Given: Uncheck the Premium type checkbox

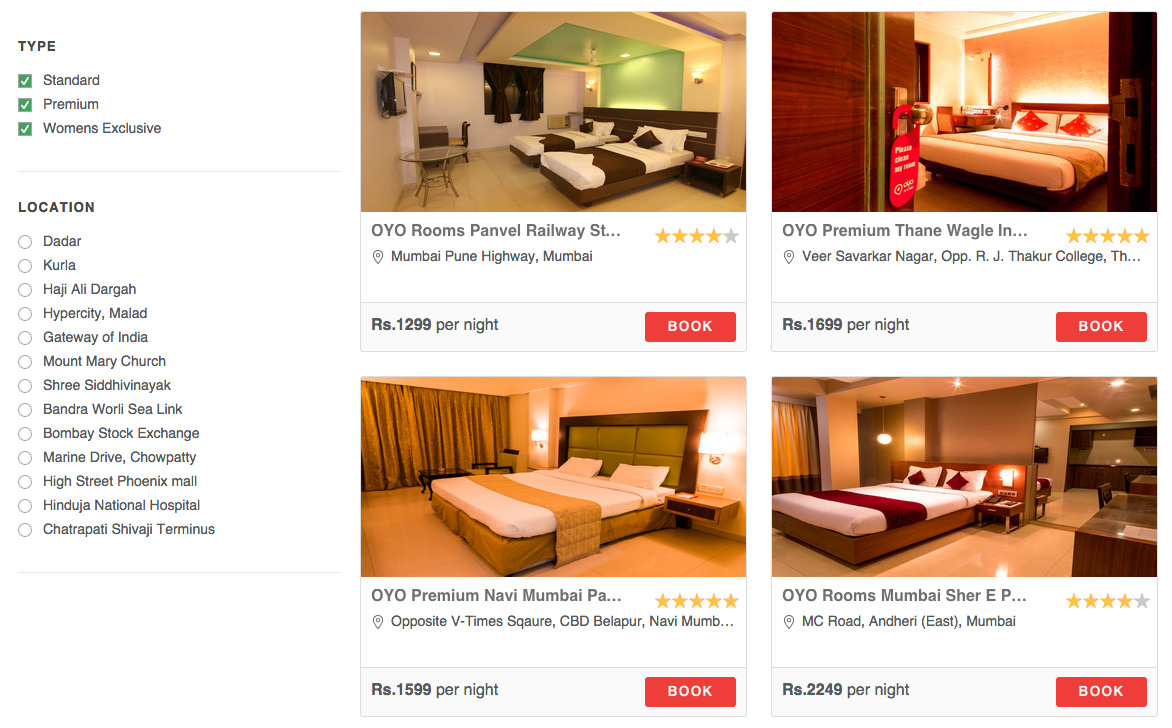Looking at the screenshot, I should 25,105.
